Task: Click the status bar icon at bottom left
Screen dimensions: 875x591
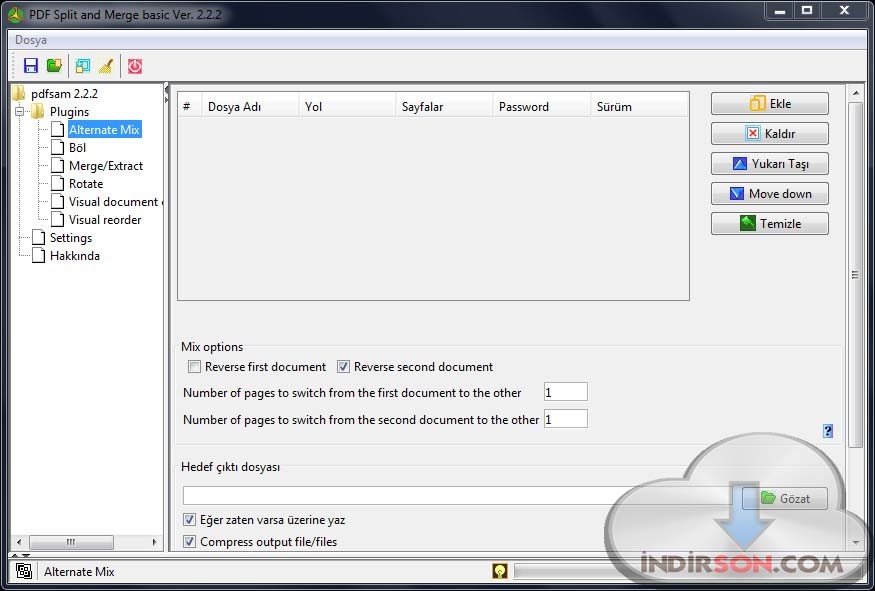Action: (x=24, y=571)
